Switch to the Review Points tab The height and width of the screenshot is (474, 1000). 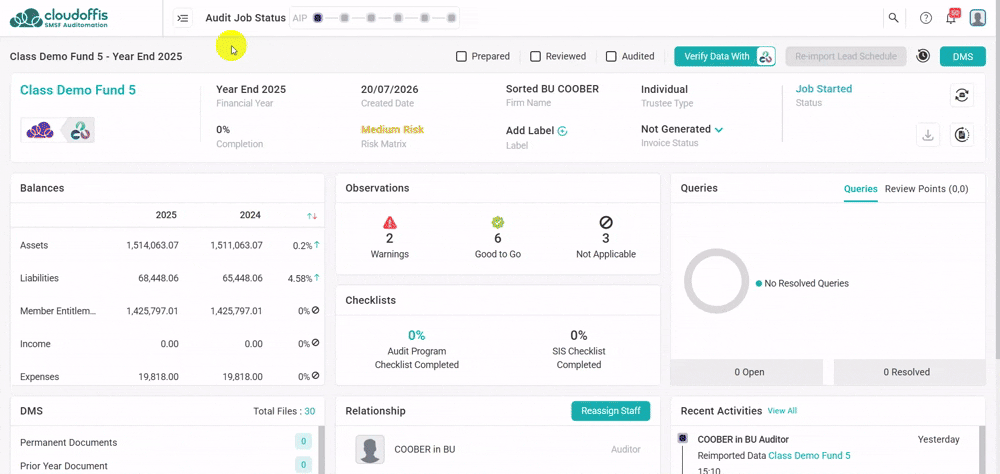tap(927, 189)
